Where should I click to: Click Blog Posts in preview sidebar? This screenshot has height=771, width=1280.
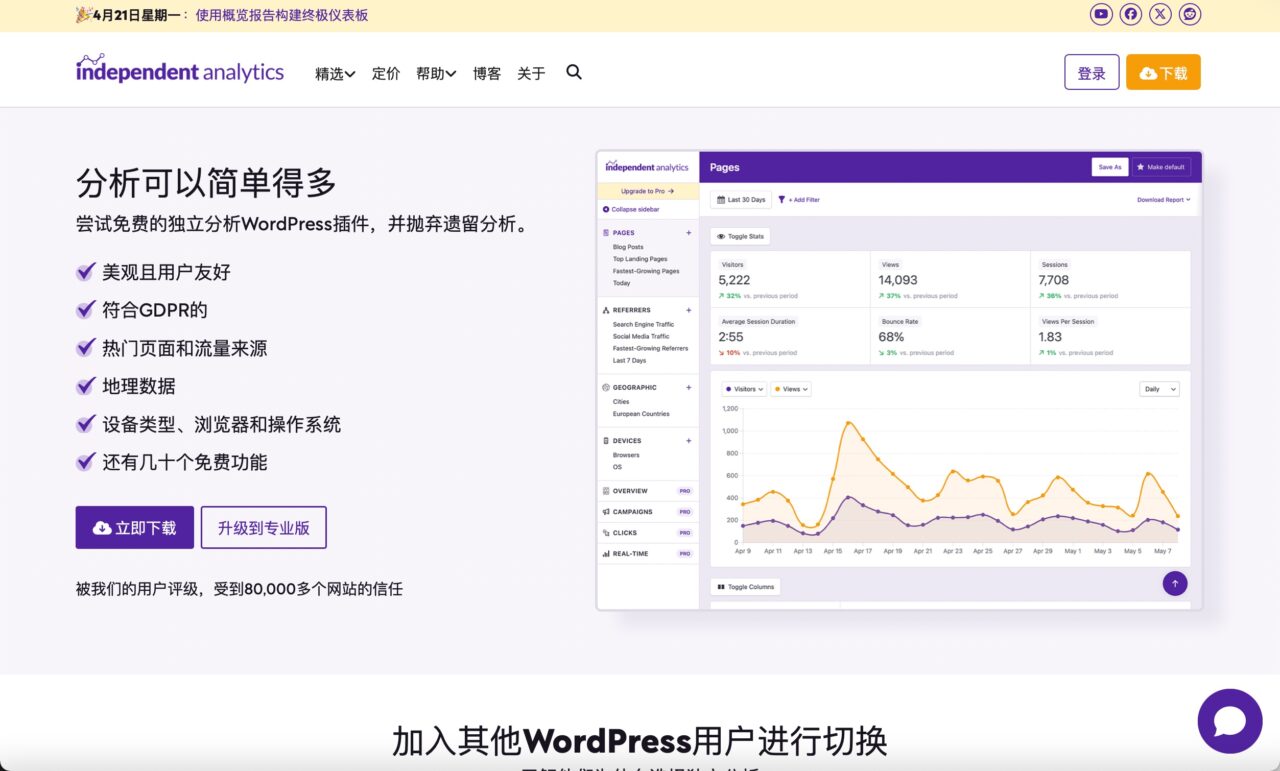628,247
